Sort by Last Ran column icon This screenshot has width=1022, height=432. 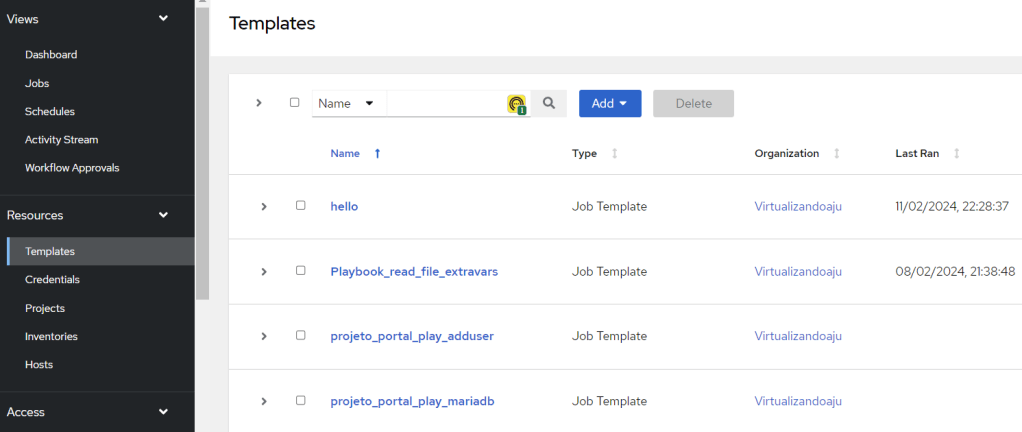(x=957, y=154)
